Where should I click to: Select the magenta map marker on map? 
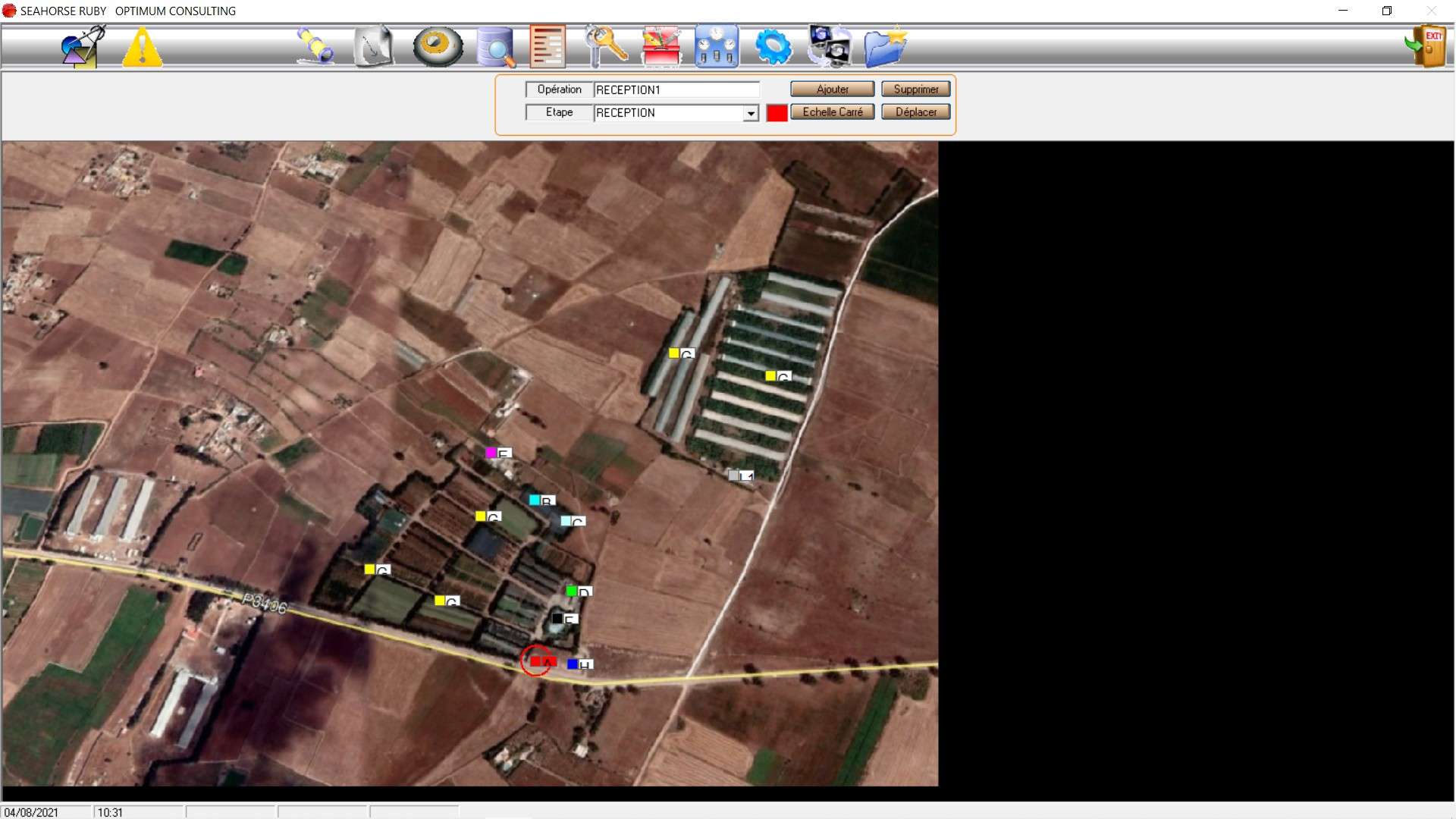tap(491, 453)
